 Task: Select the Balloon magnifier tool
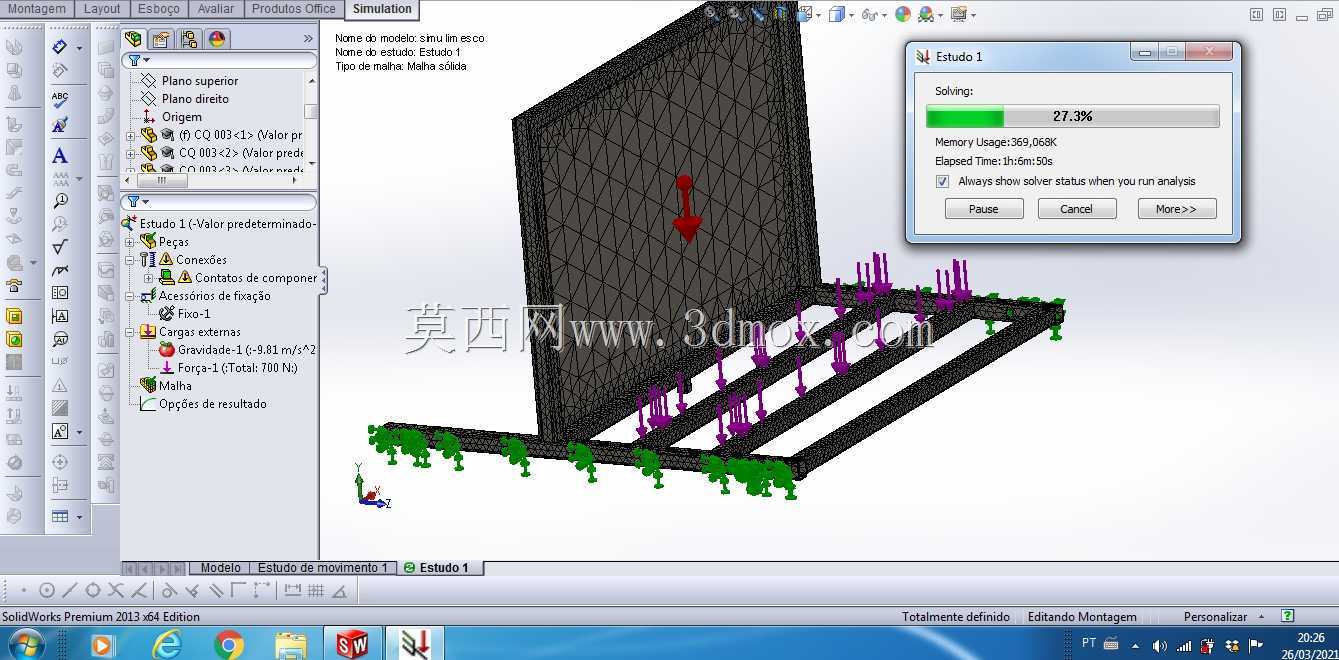(59, 201)
